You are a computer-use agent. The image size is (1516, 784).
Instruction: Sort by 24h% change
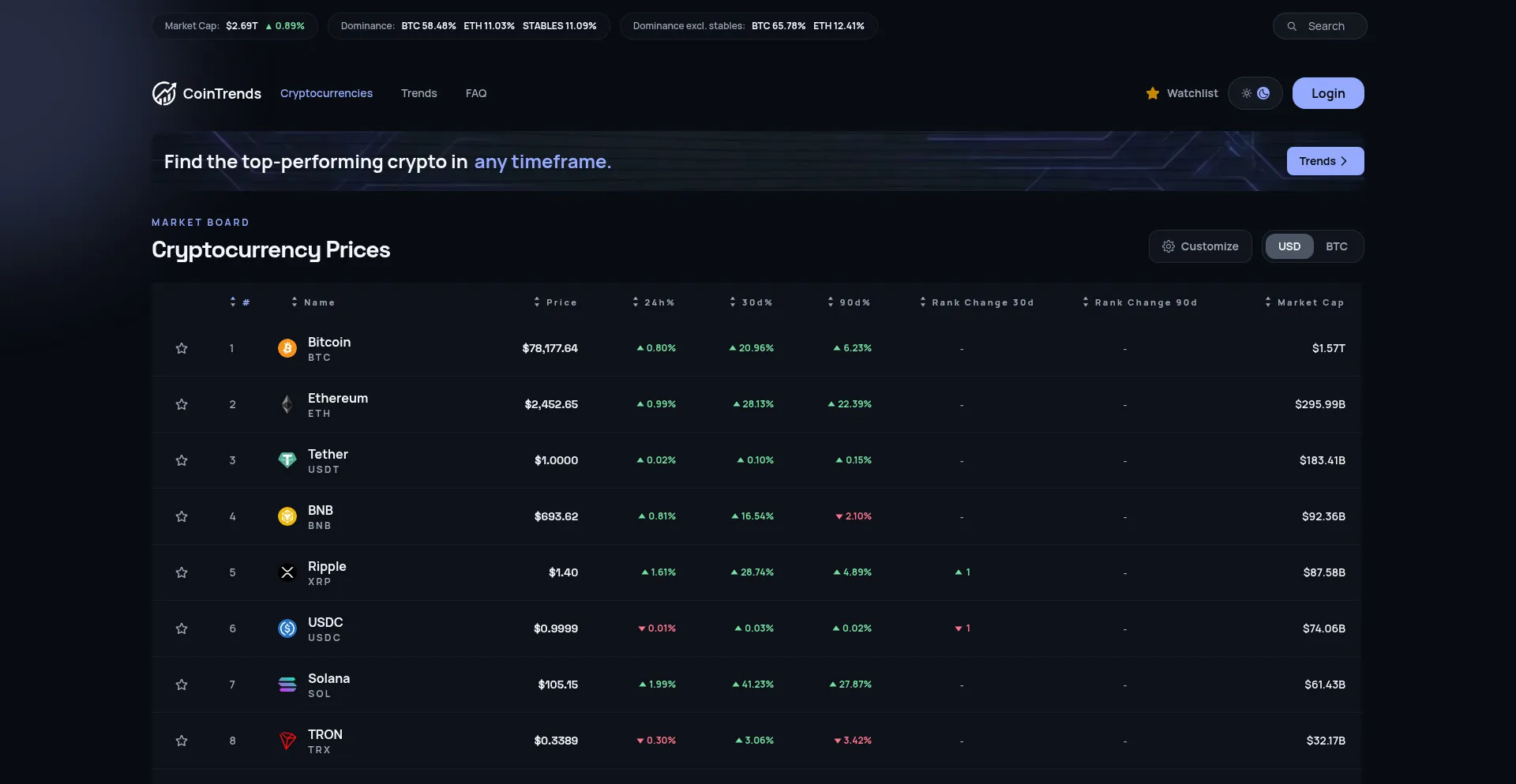tap(654, 302)
